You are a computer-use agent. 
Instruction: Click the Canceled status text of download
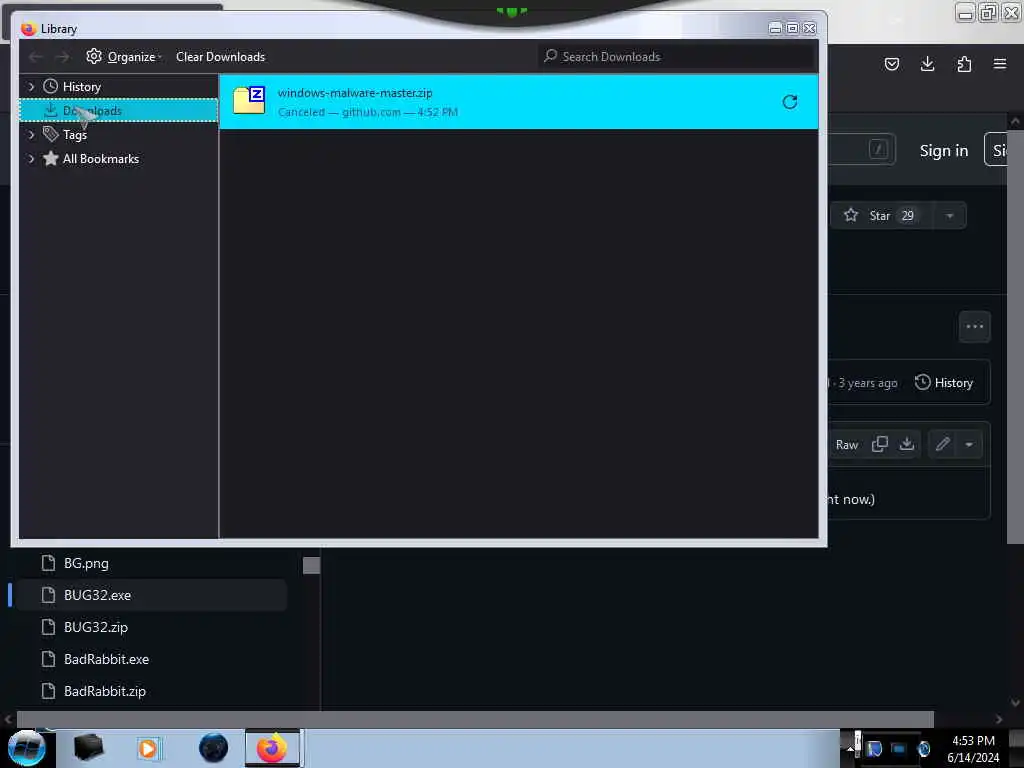[x=301, y=112]
